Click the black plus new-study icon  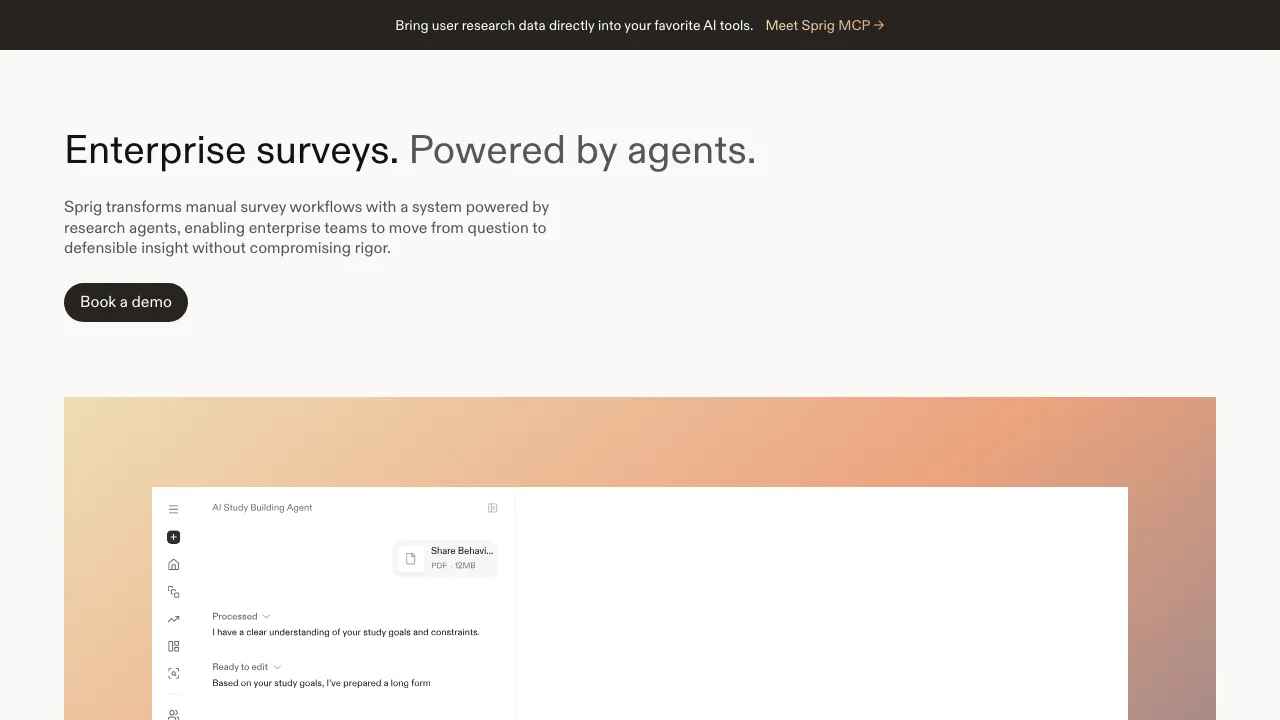(x=173, y=537)
